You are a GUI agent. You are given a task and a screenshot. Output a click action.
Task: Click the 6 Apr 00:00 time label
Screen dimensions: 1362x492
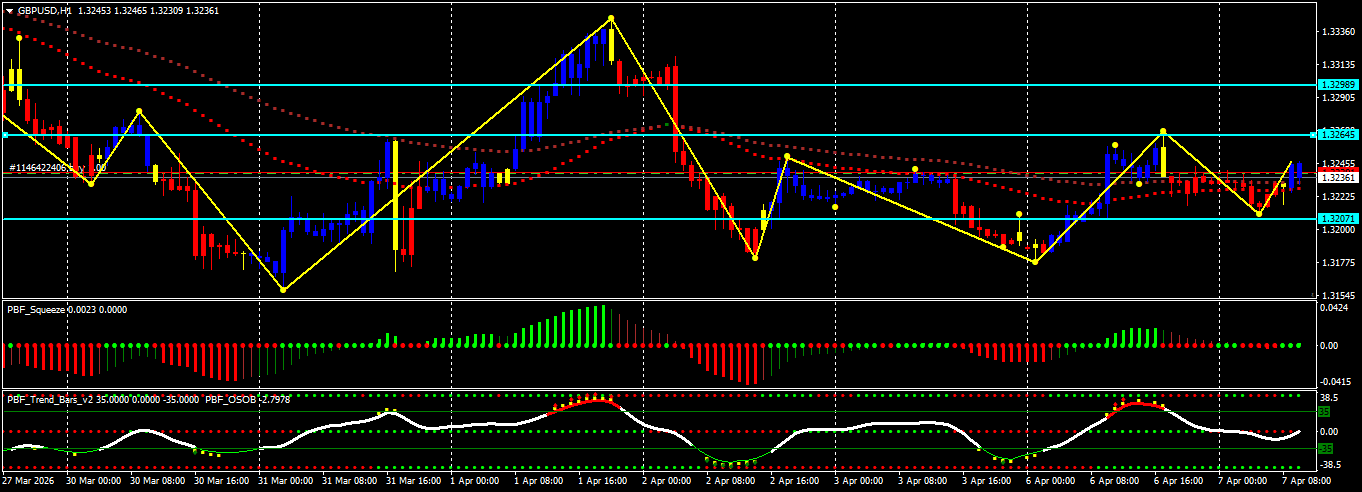point(1053,481)
